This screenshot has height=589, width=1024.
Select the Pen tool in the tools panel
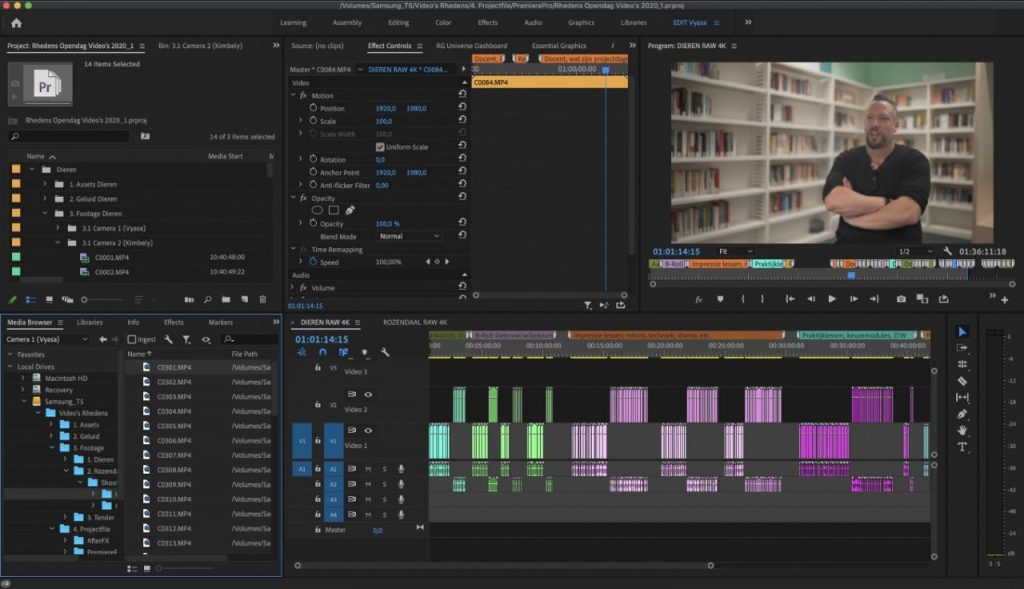pyautogui.click(x=962, y=414)
